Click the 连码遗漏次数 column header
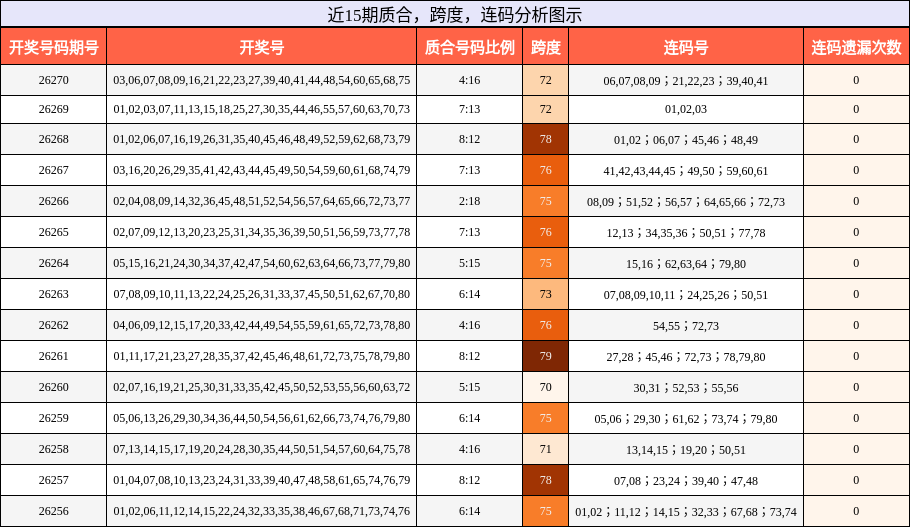The width and height of the screenshot is (910, 527). 856,46
